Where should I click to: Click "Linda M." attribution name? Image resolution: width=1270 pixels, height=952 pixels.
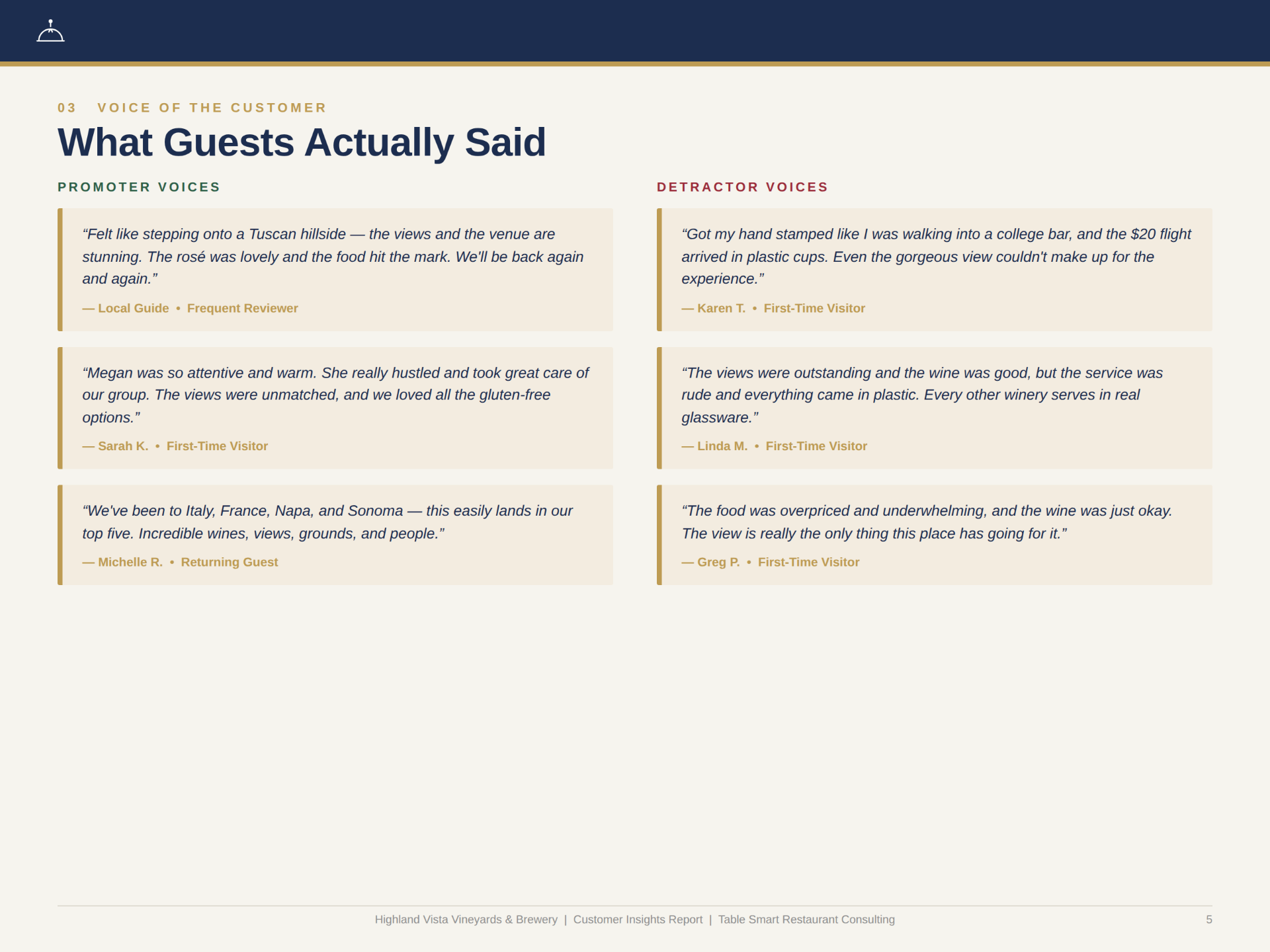click(x=722, y=446)
